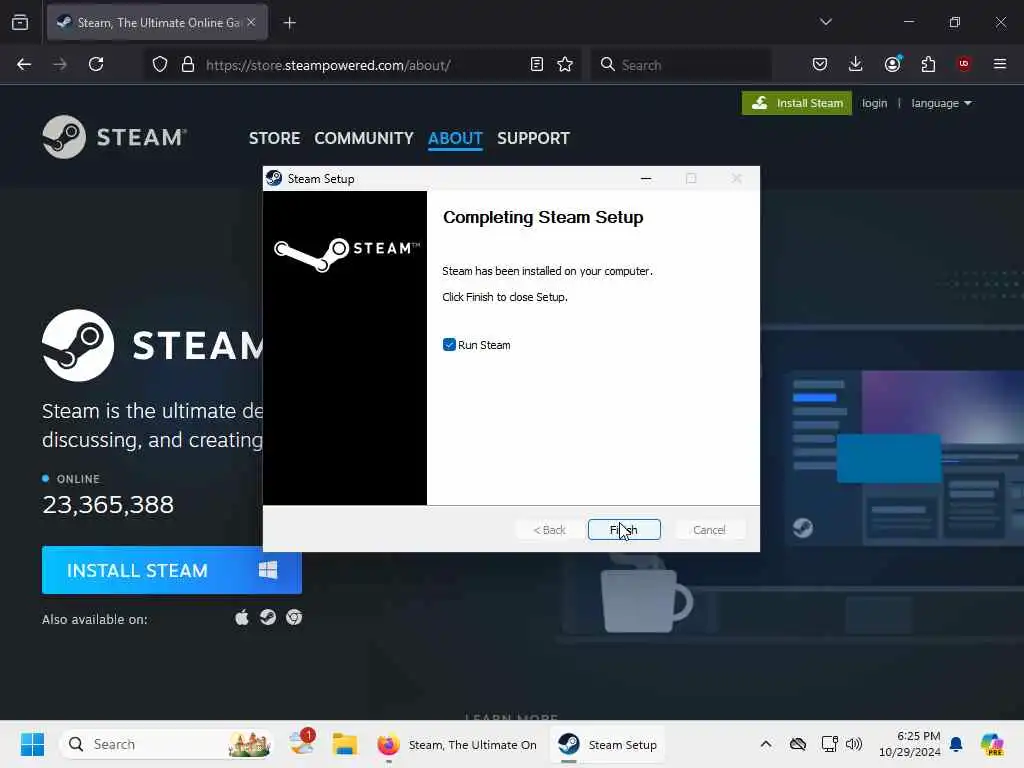1024x768 pixels.
Task: Click Cancel in Steam Setup dialog
Action: coord(709,530)
